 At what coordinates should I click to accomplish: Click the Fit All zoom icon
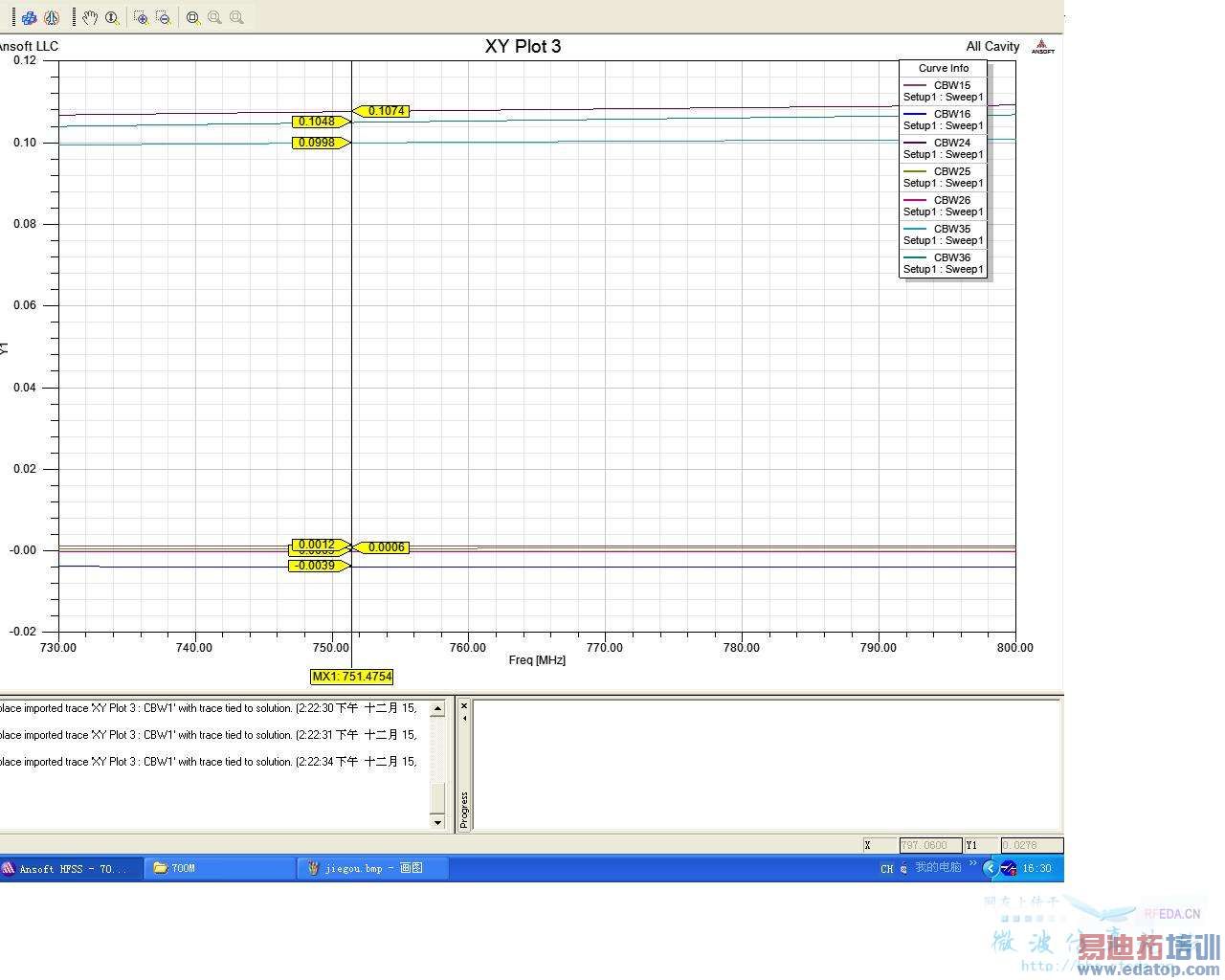click(x=193, y=17)
